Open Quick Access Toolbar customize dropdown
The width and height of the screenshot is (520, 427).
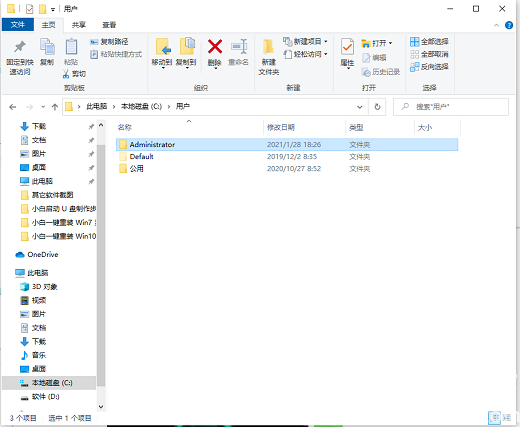point(53,9)
